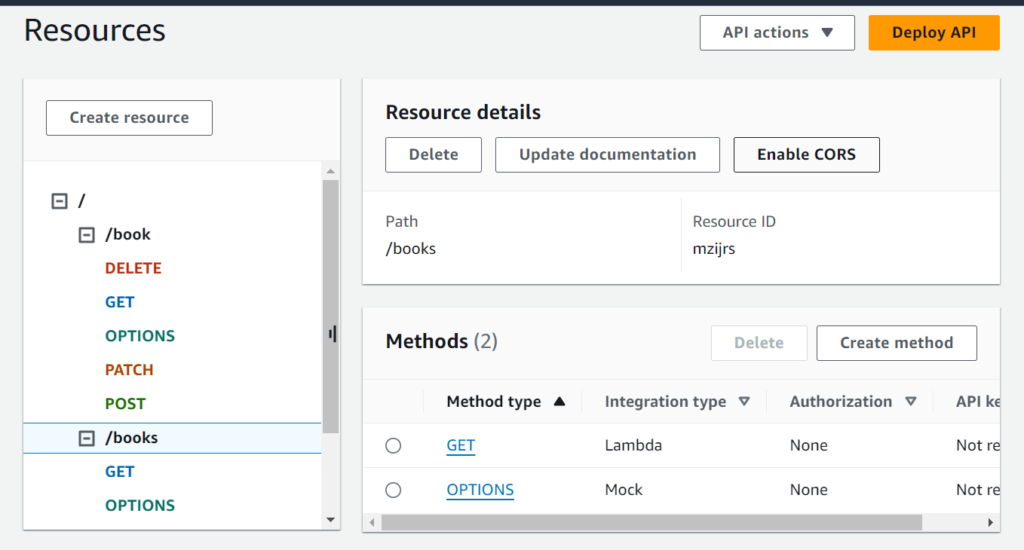This screenshot has width=1024, height=550.
Task: Select DELETE method under /book
Action: (x=133, y=269)
